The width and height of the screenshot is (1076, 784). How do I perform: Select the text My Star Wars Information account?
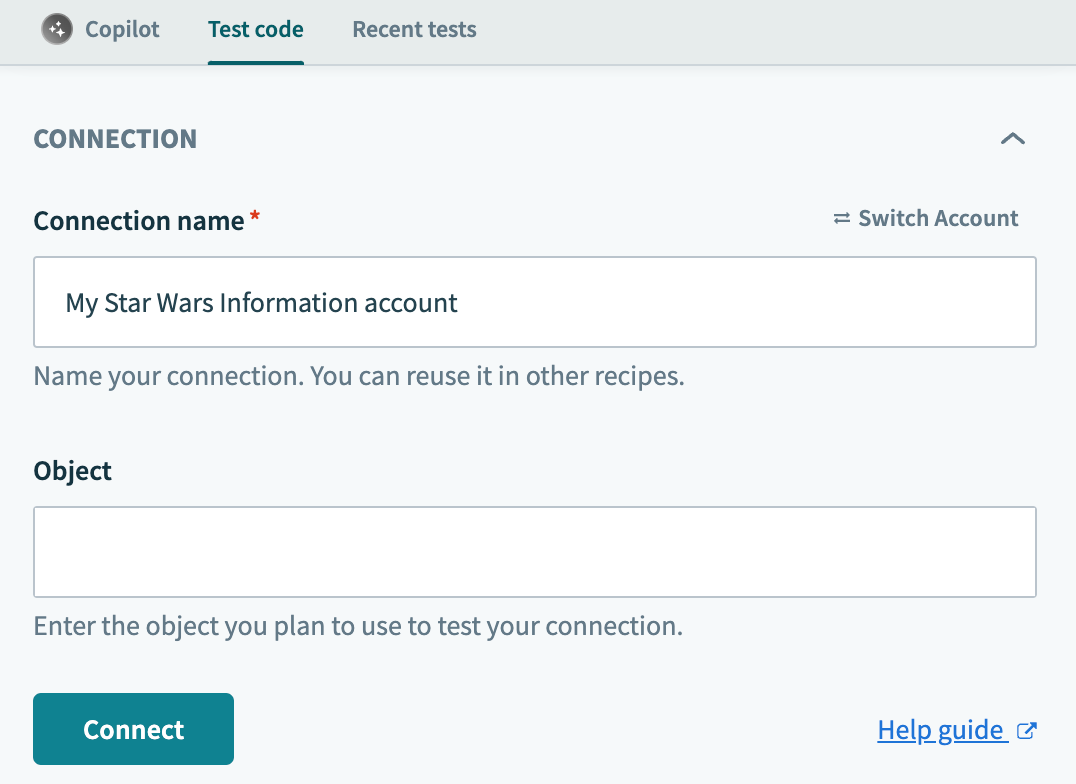pos(261,302)
